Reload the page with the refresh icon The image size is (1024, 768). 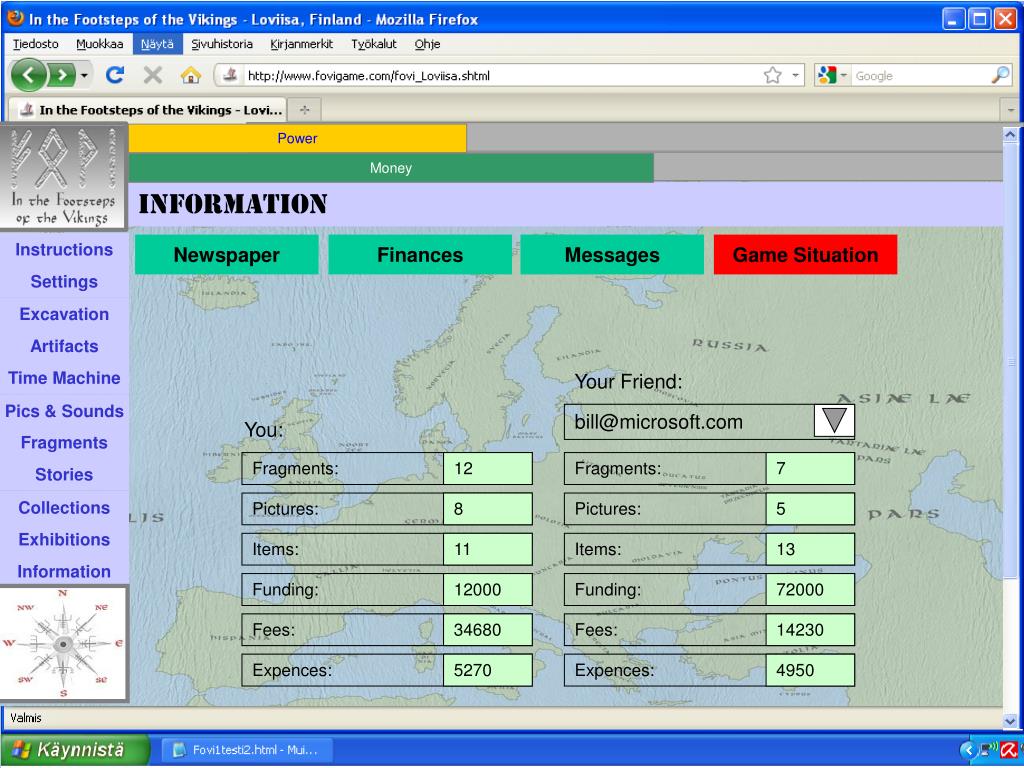[115, 75]
